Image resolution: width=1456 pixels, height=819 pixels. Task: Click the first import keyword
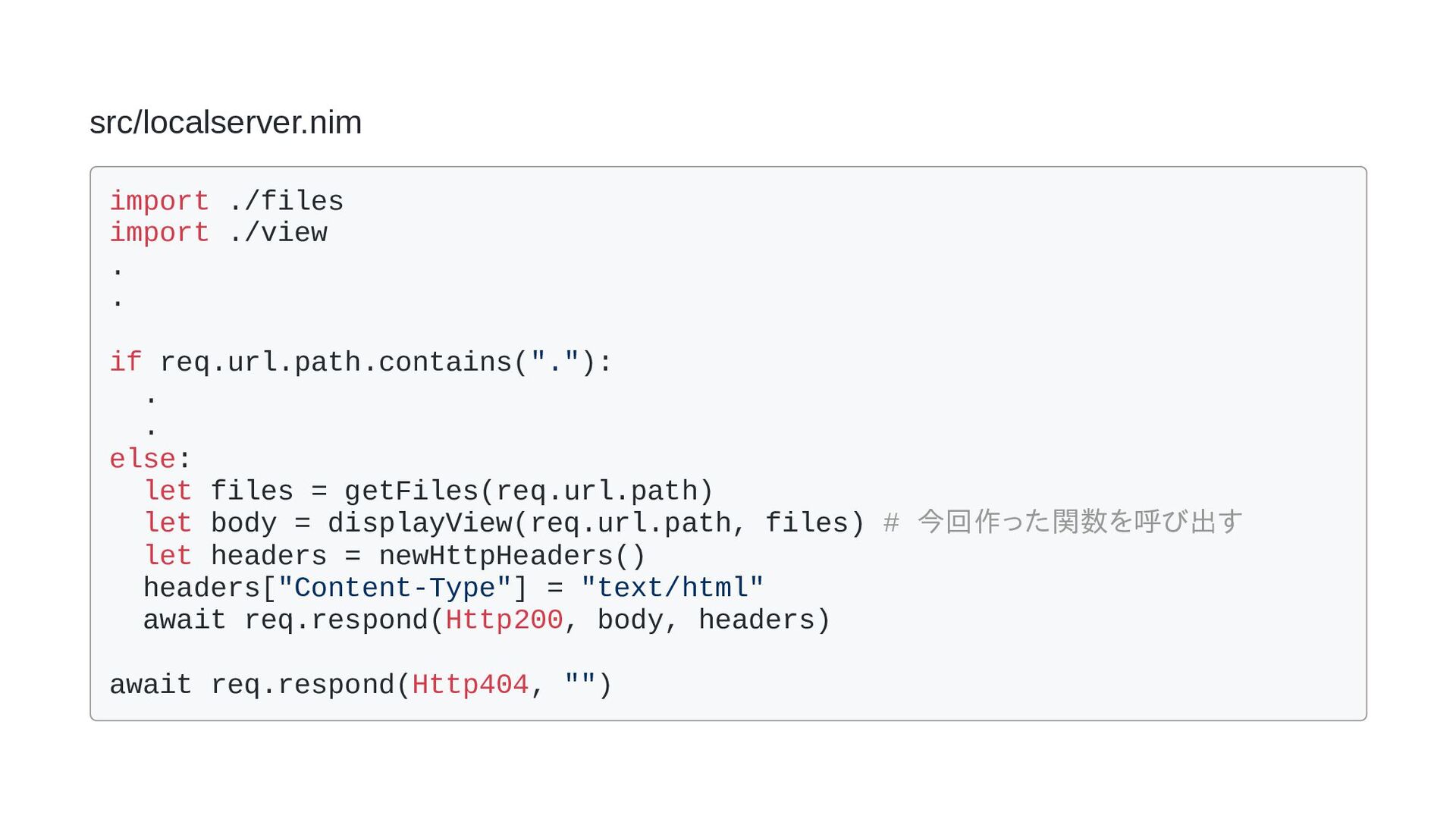pyautogui.click(x=159, y=202)
